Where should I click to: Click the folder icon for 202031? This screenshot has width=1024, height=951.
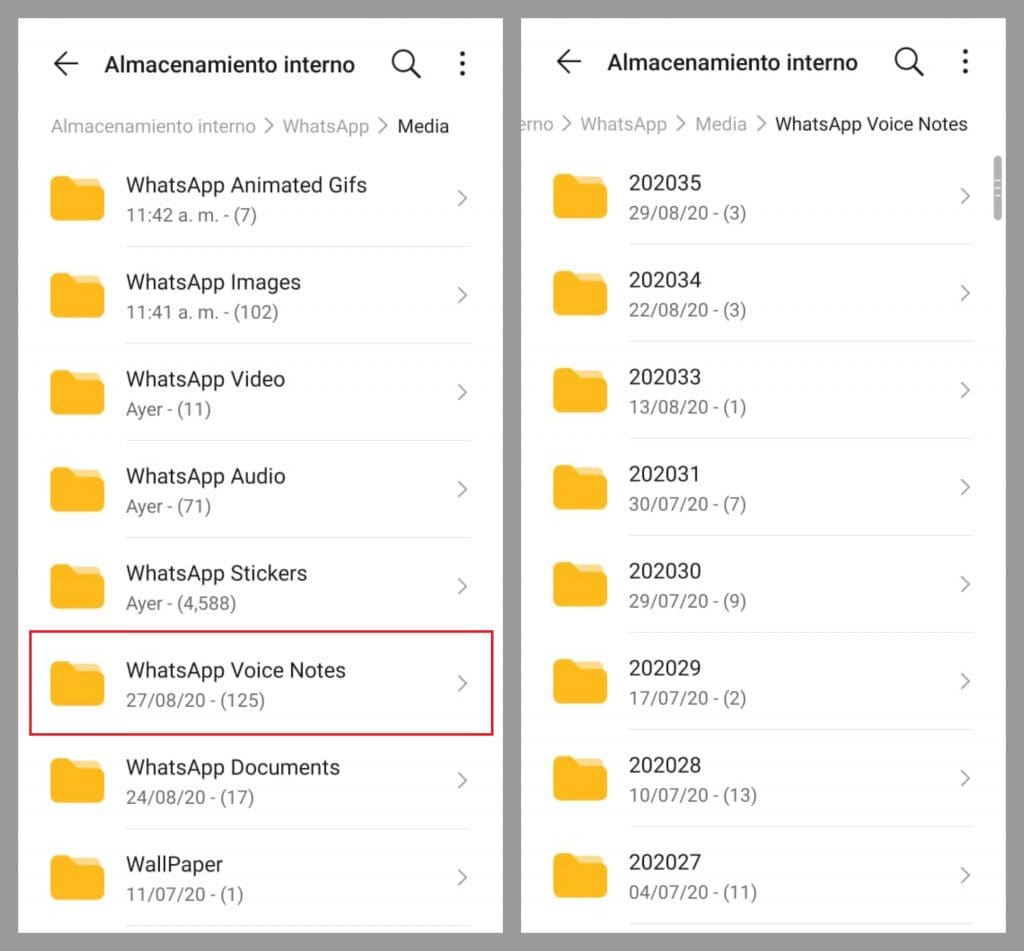point(580,487)
